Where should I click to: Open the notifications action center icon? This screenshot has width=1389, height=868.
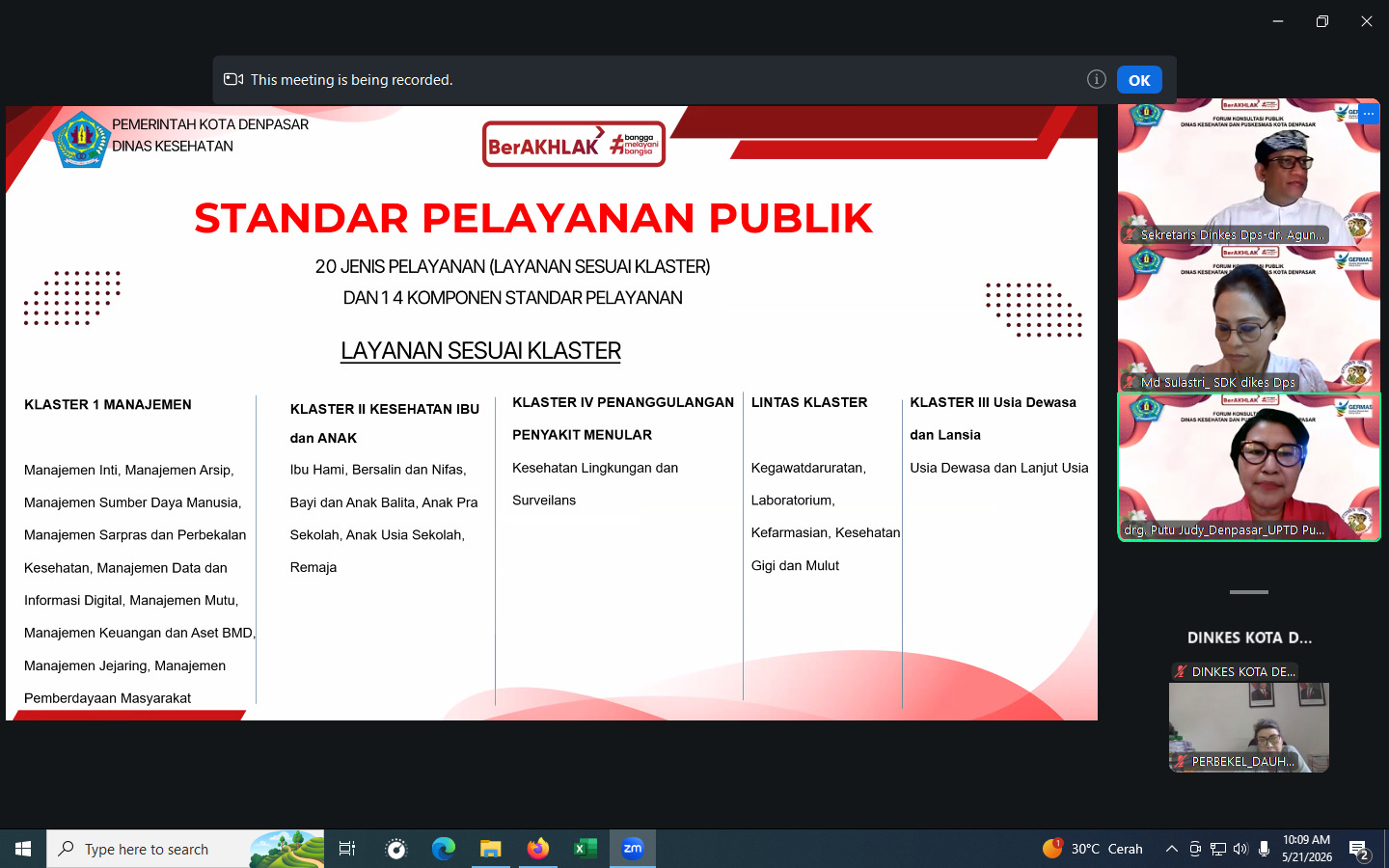coord(1359,850)
